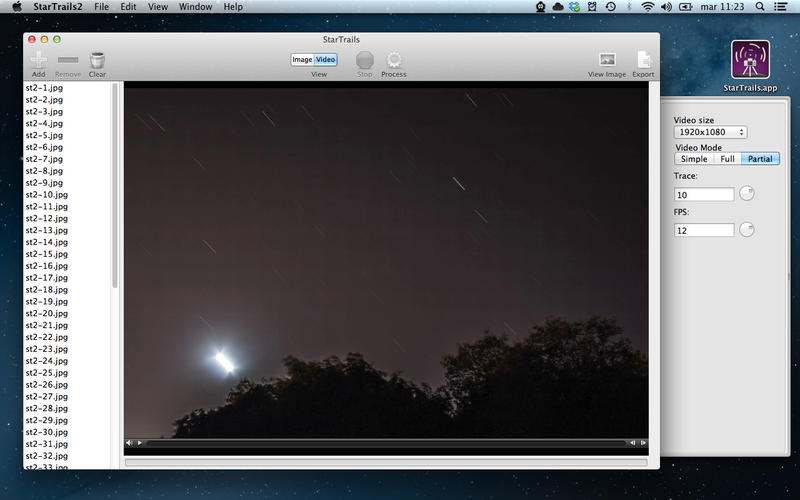The height and width of the screenshot is (500, 800).
Task: Click the Add images plus icon
Action: pyautogui.click(x=39, y=60)
